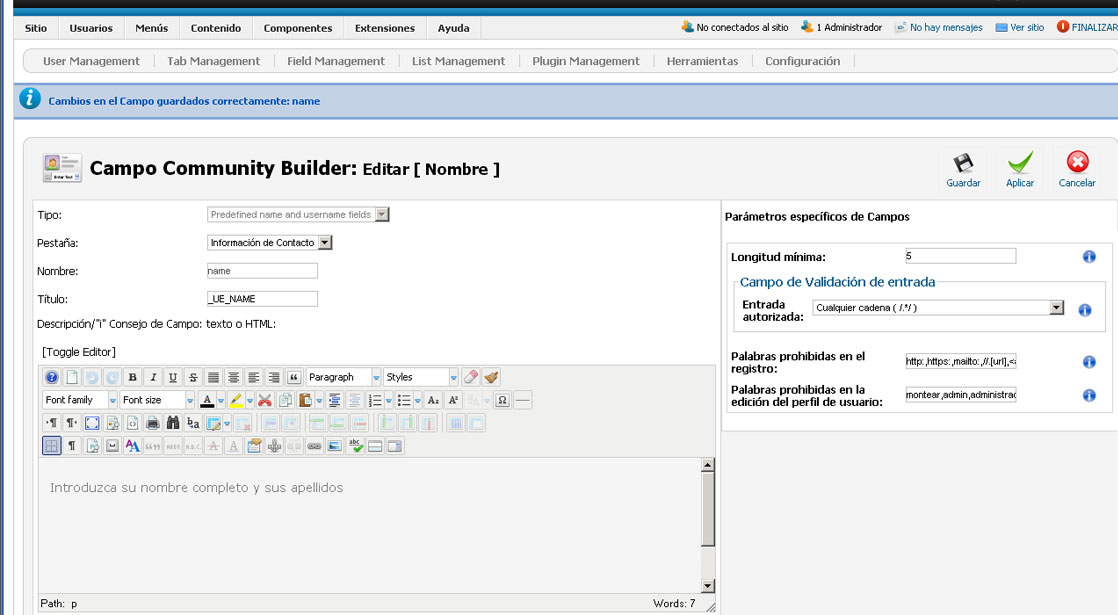Toggle center alignment in the editor
The image size is (1118, 615).
(233, 377)
